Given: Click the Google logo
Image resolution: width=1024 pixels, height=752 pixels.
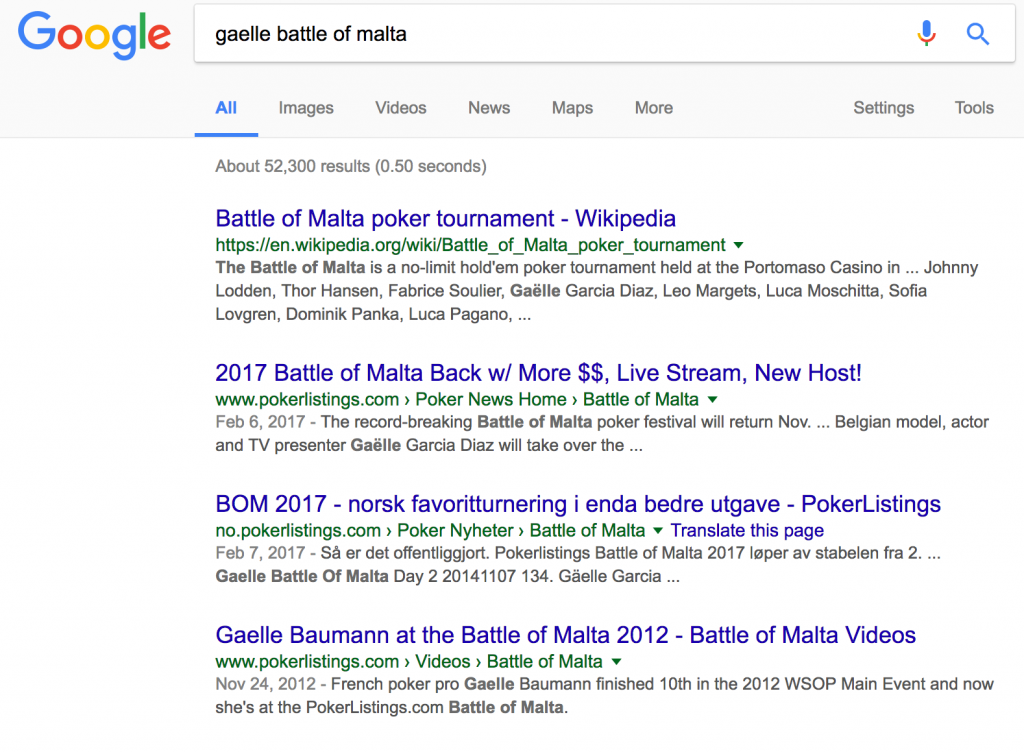Looking at the screenshot, I should [95, 35].
